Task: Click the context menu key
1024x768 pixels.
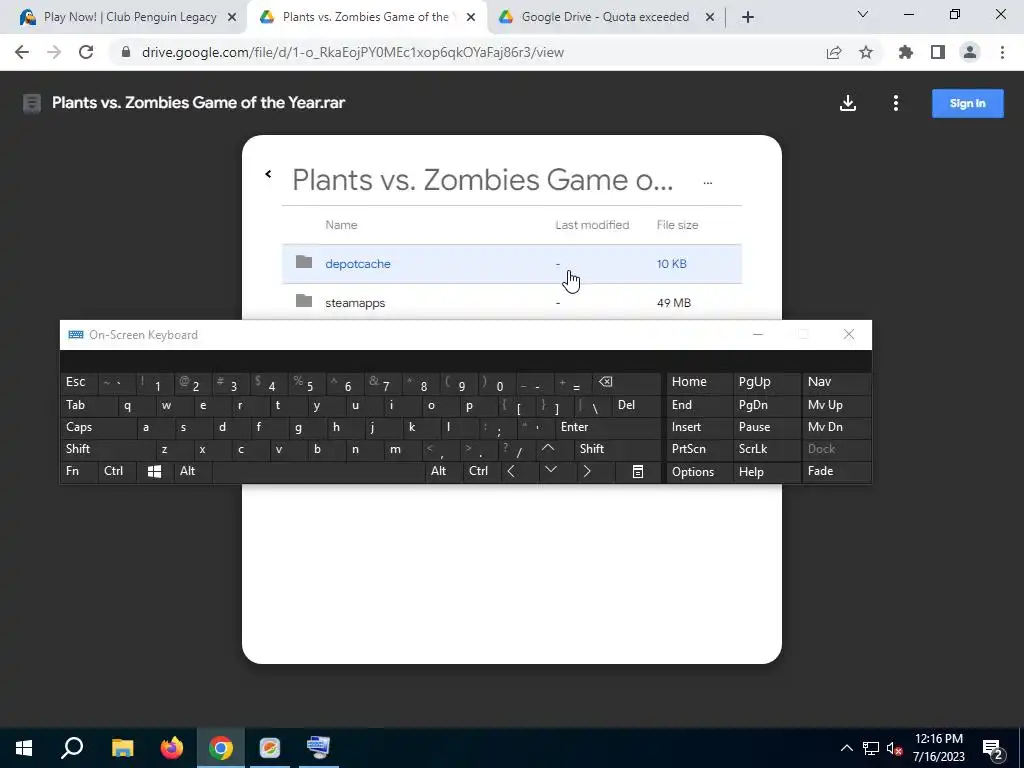Action: pyautogui.click(x=638, y=472)
